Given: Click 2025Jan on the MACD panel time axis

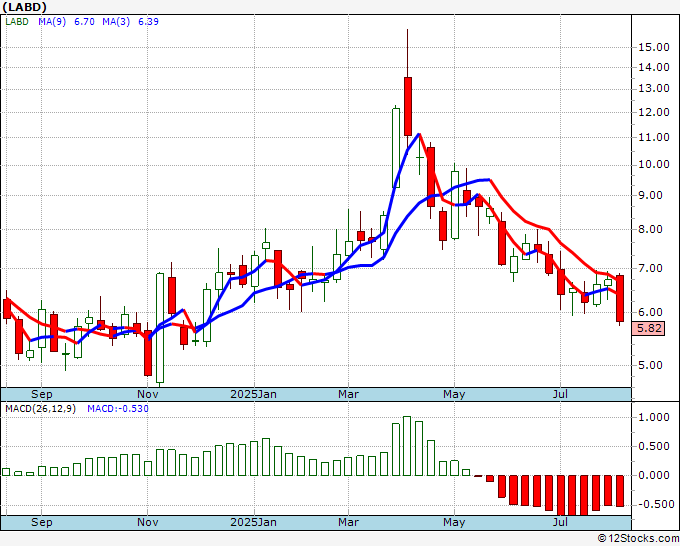Looking at the screenshot, I should [x=253, y=522].
